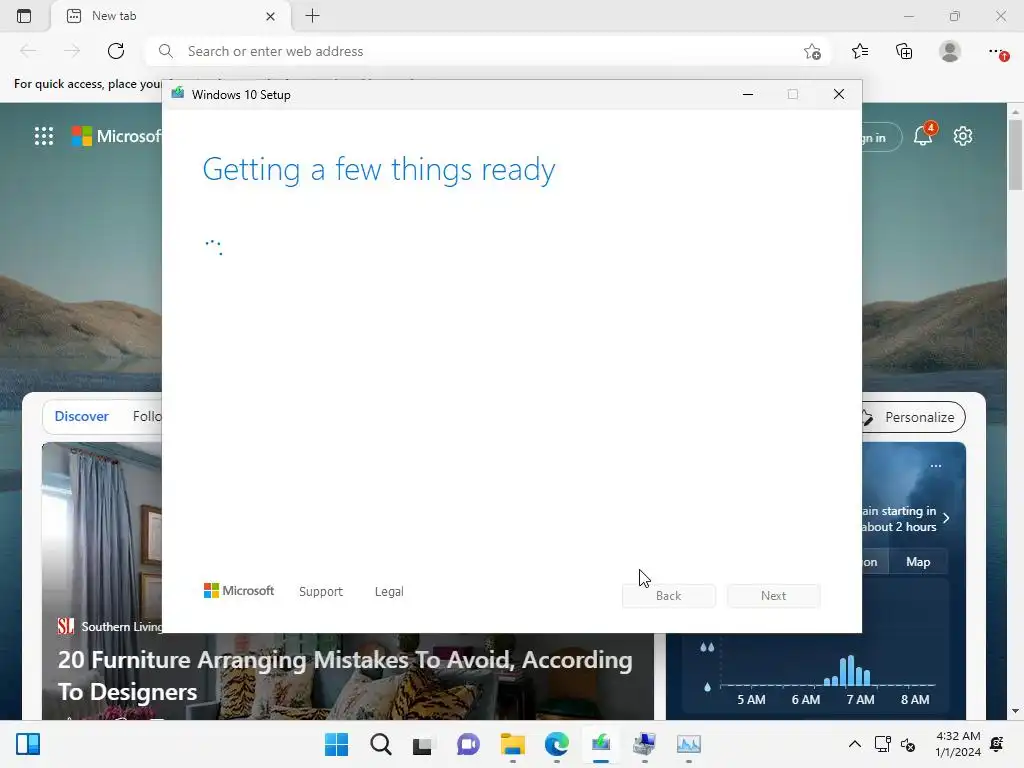The height and width of the screenshot is (768, 1024).
Task: Click Next button in Windows 10 Setup
Action: 773,596
